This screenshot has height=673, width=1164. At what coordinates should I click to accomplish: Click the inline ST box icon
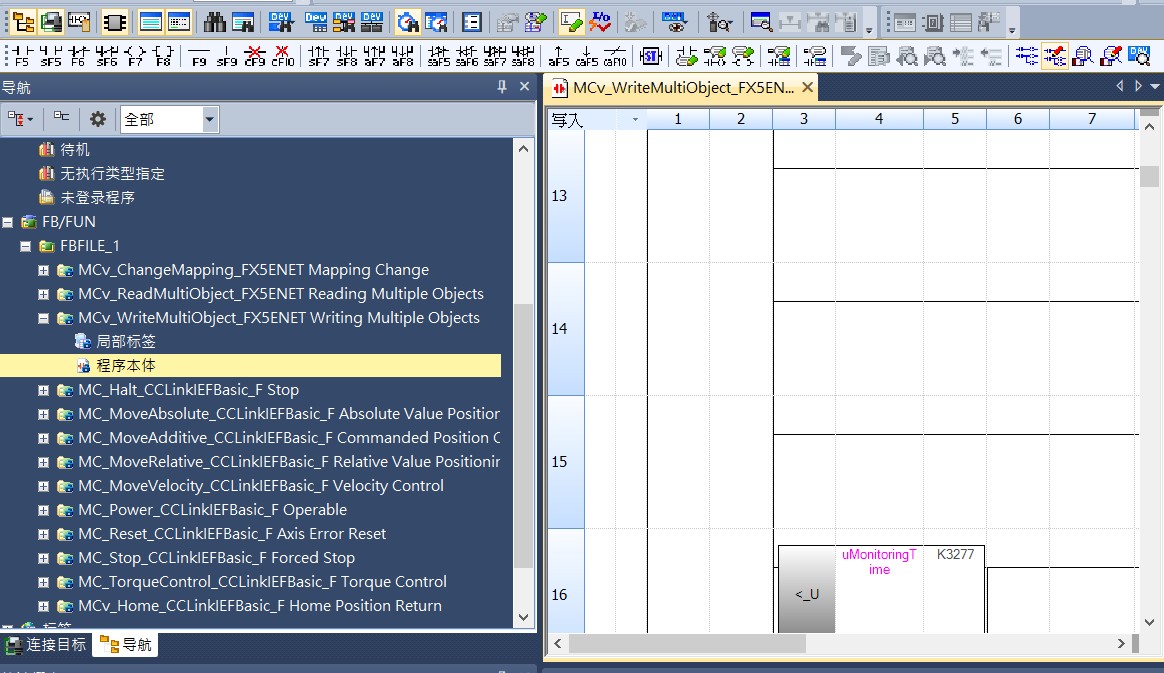[x=651, y=55]
